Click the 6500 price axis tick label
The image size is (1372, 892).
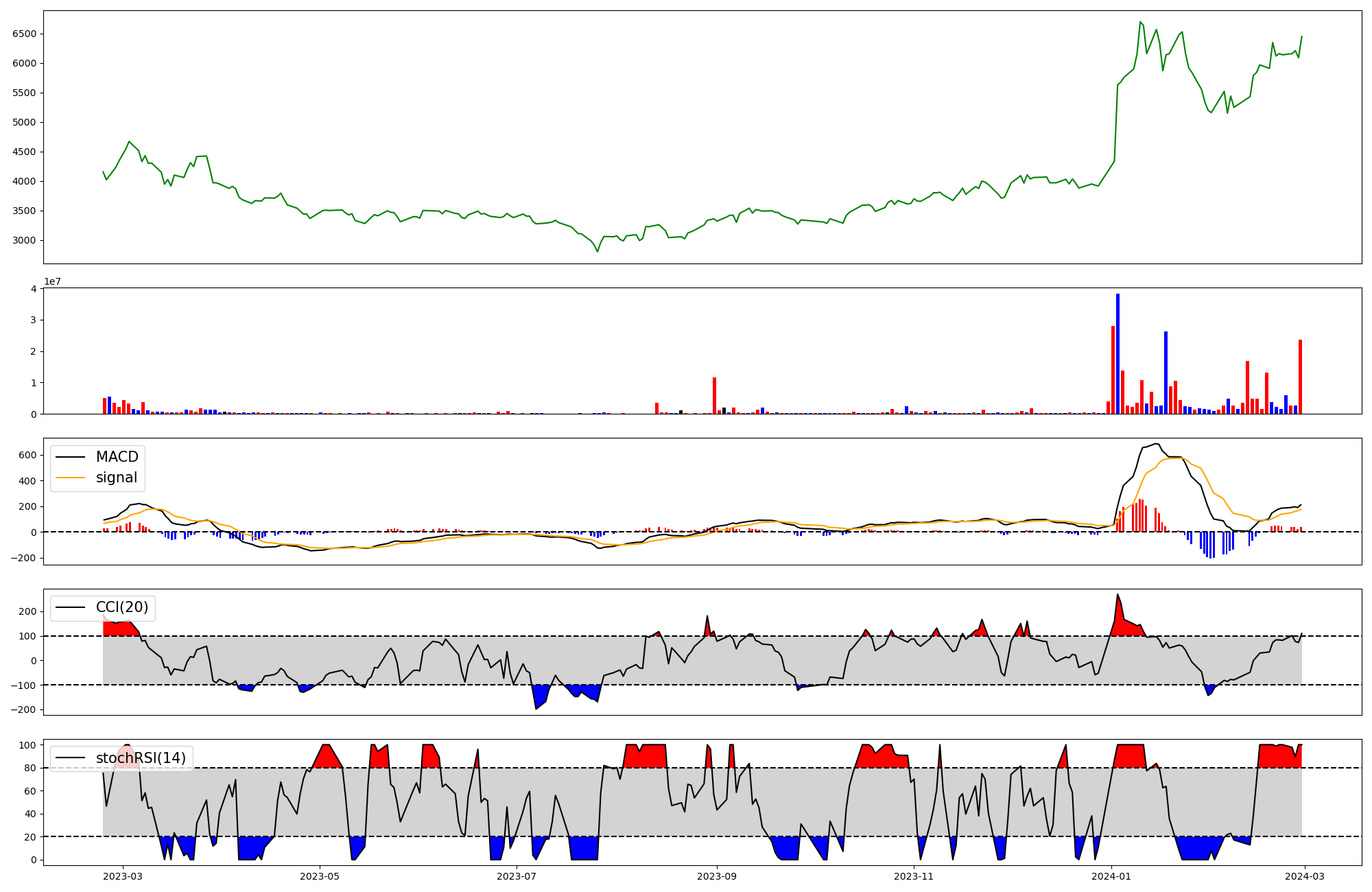pos(25,34)
